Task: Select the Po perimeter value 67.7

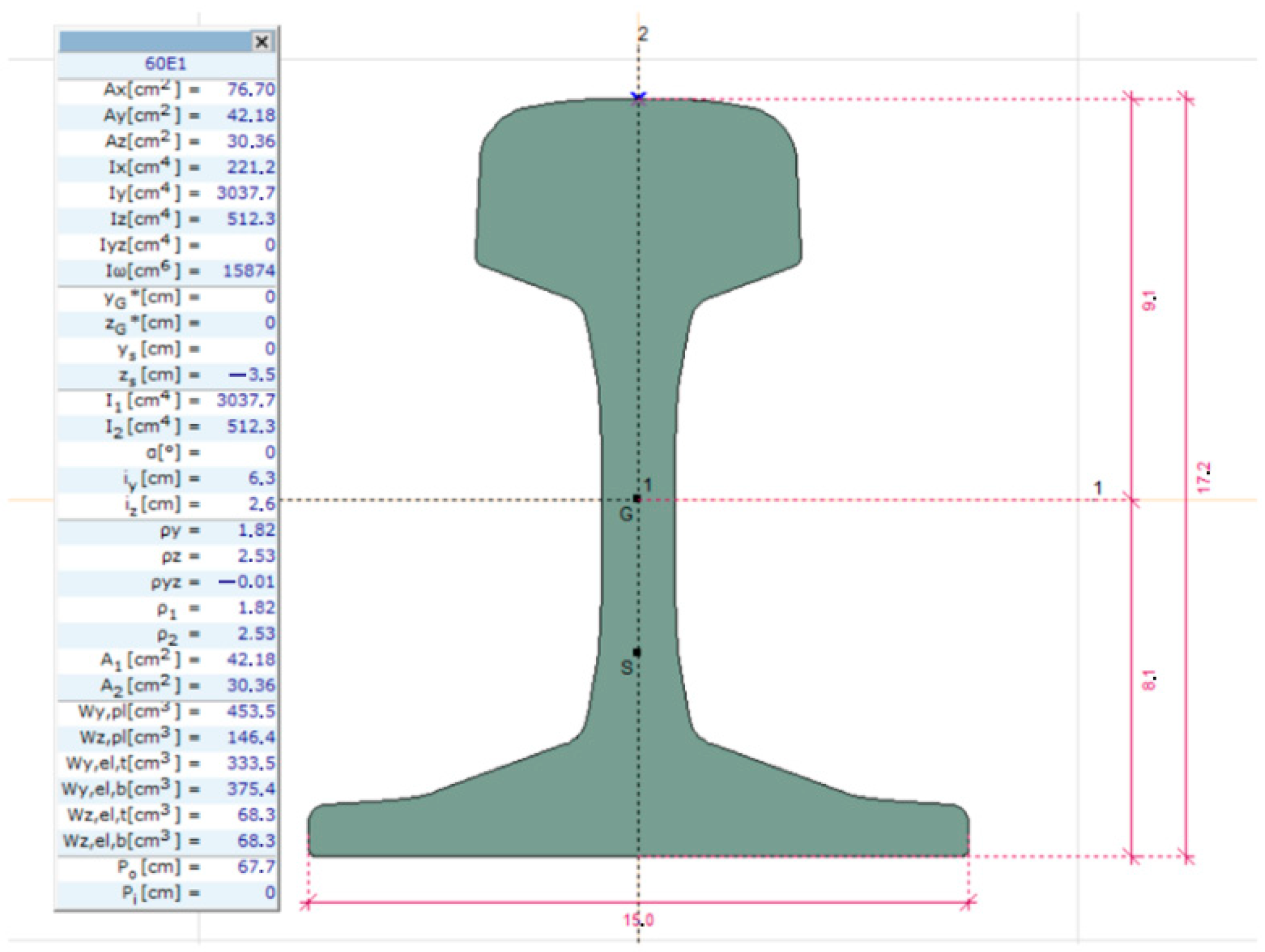Action: (x=256, y=866)
